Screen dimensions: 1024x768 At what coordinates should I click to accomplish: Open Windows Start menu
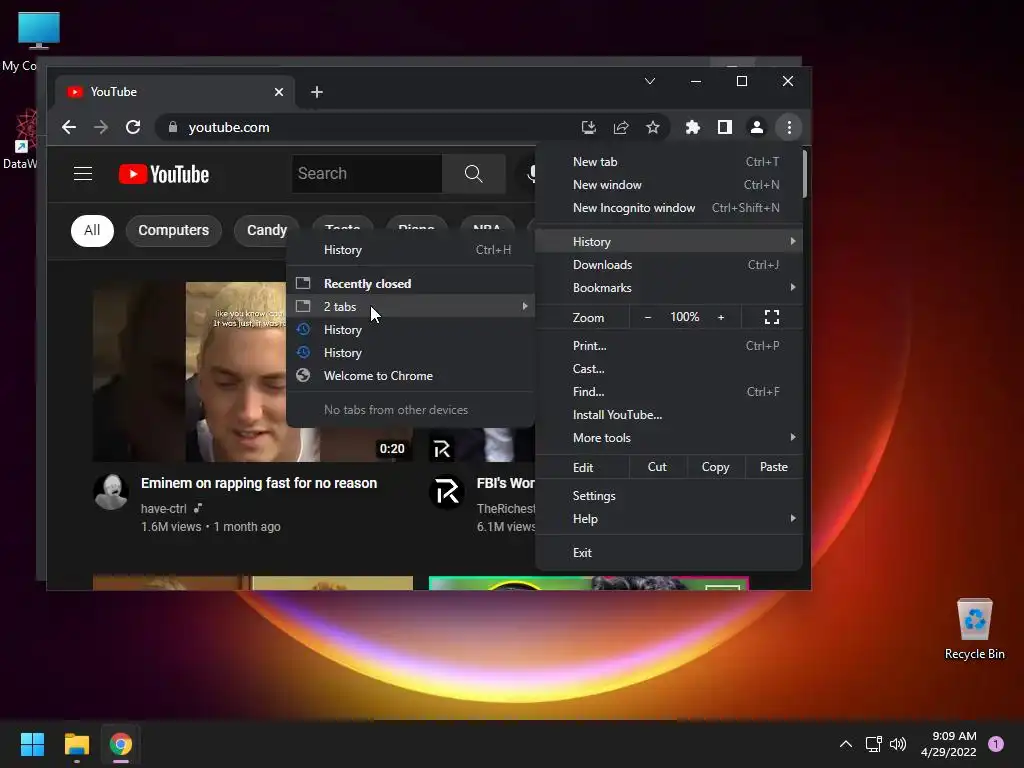[x=32, y=744]
